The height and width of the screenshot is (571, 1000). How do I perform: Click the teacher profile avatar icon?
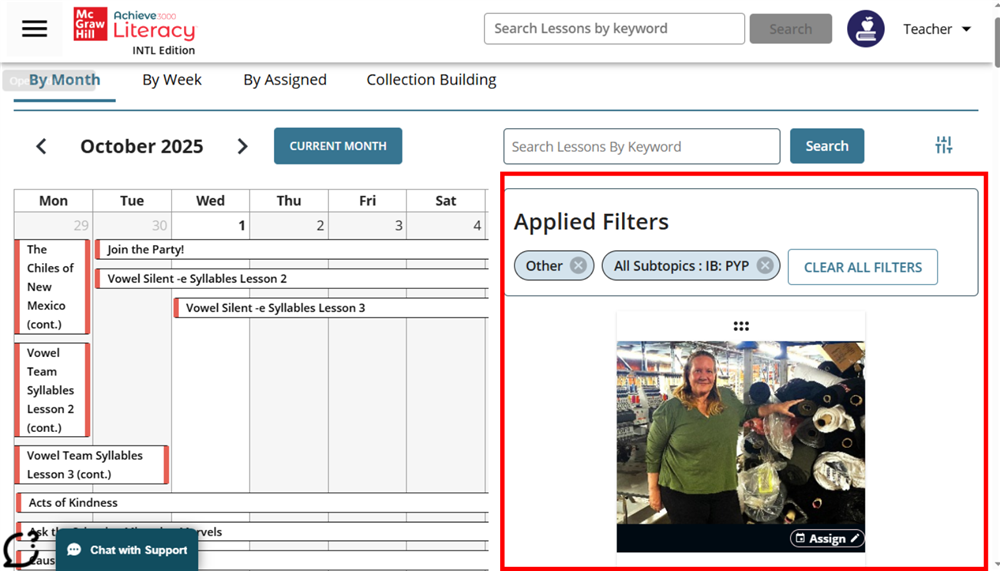[x=865, y=29]
